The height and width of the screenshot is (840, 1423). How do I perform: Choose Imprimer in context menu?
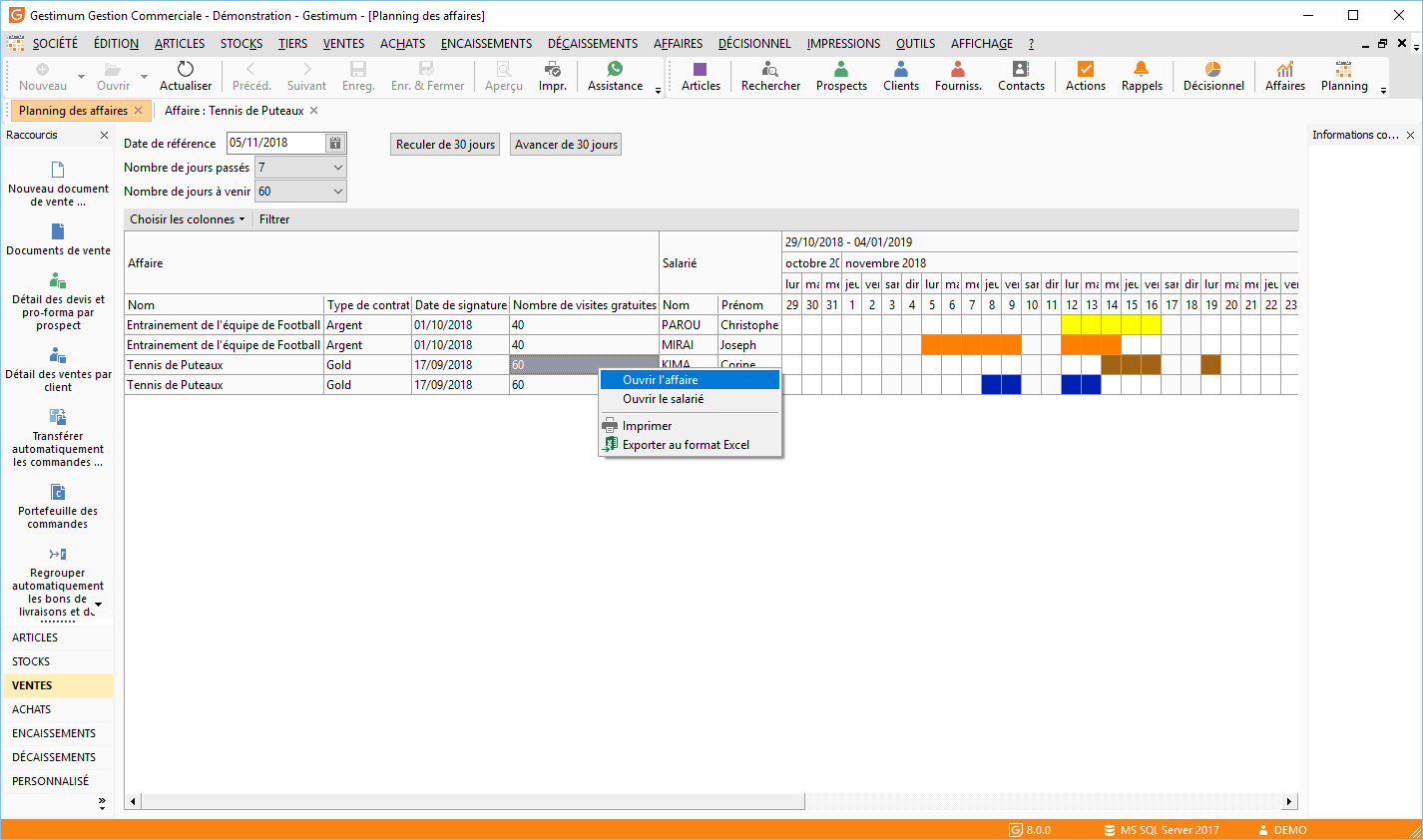pyautogui.click(x=690, y=426)
